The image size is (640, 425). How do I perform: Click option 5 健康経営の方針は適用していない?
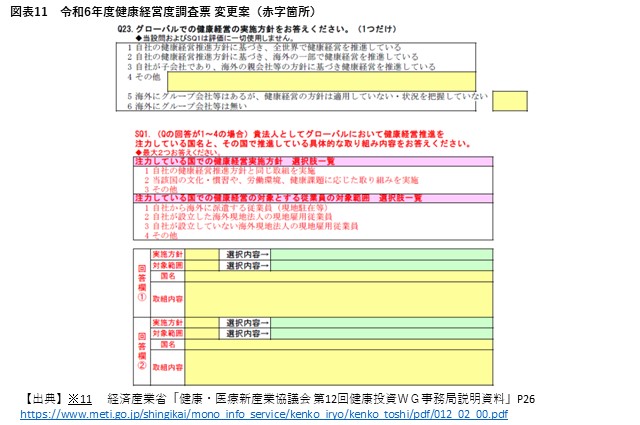307,96
